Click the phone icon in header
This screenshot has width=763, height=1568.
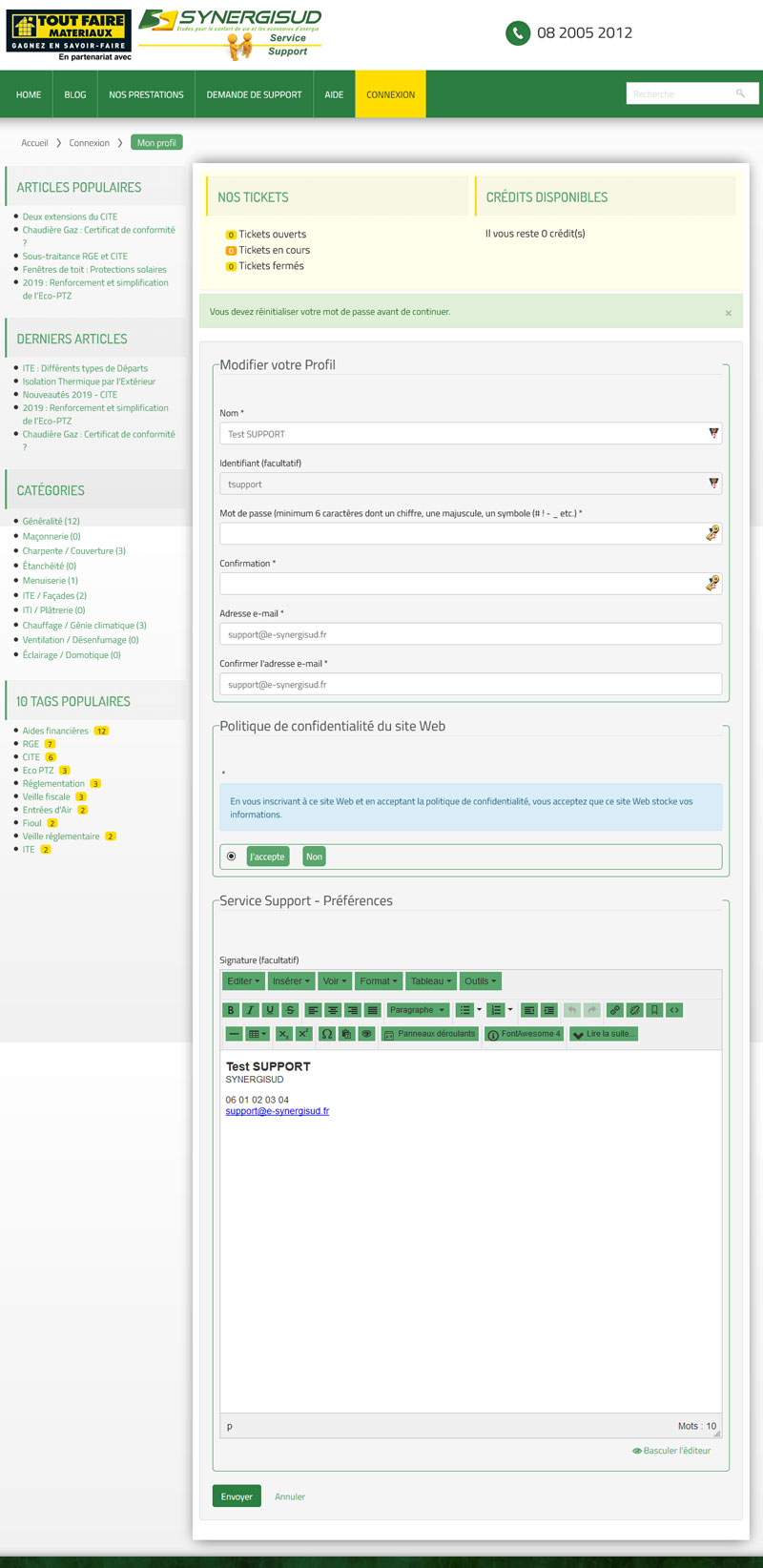517,33
